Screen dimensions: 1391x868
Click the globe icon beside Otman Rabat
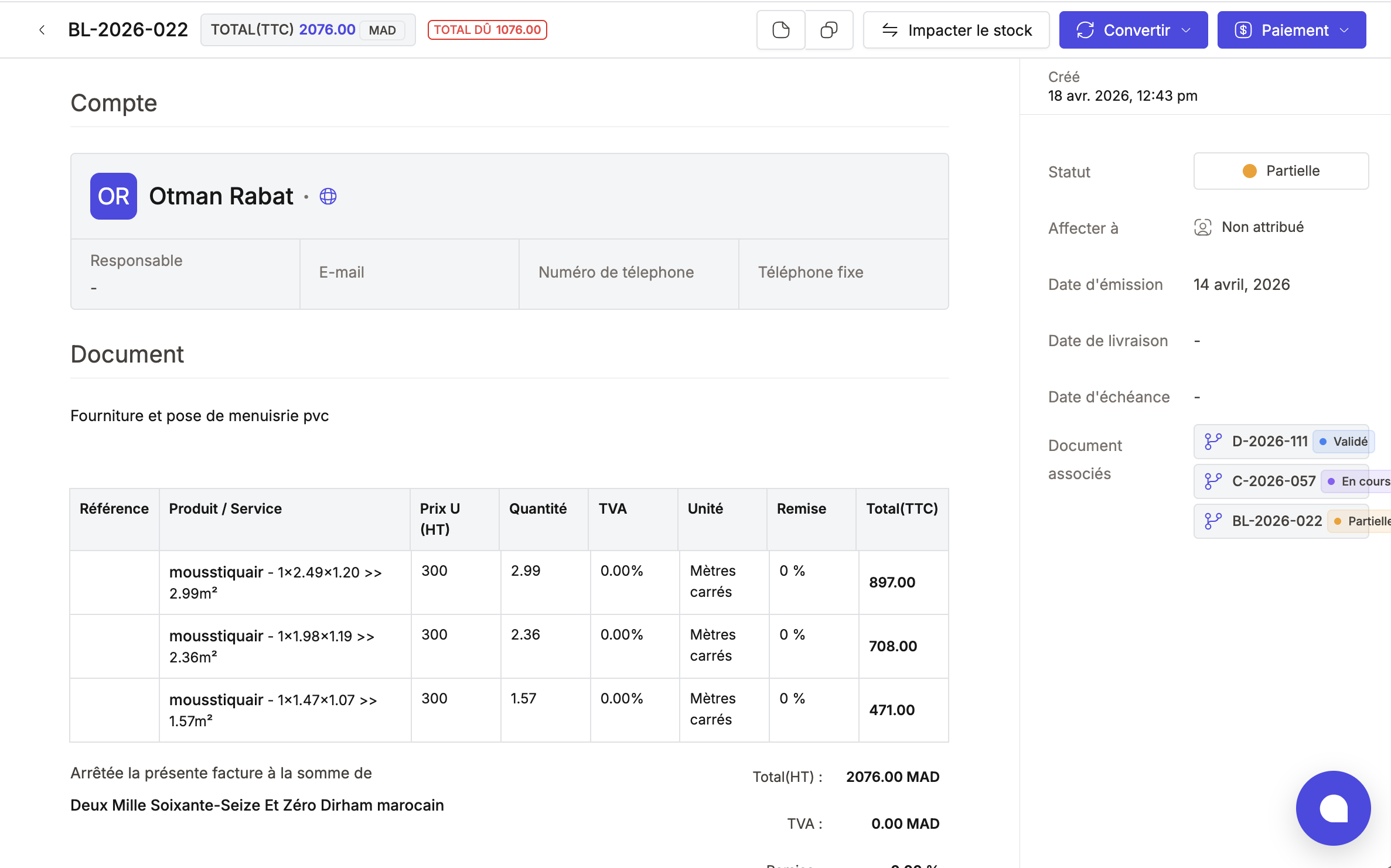coord(328,196)
